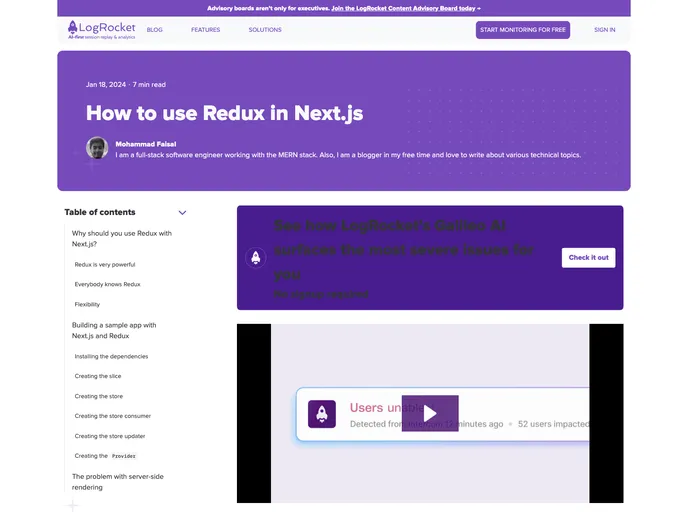The width and height of the screenshot is (688, 512).
Task: Select the Flexibility contents entry
Action: point(87,304)
